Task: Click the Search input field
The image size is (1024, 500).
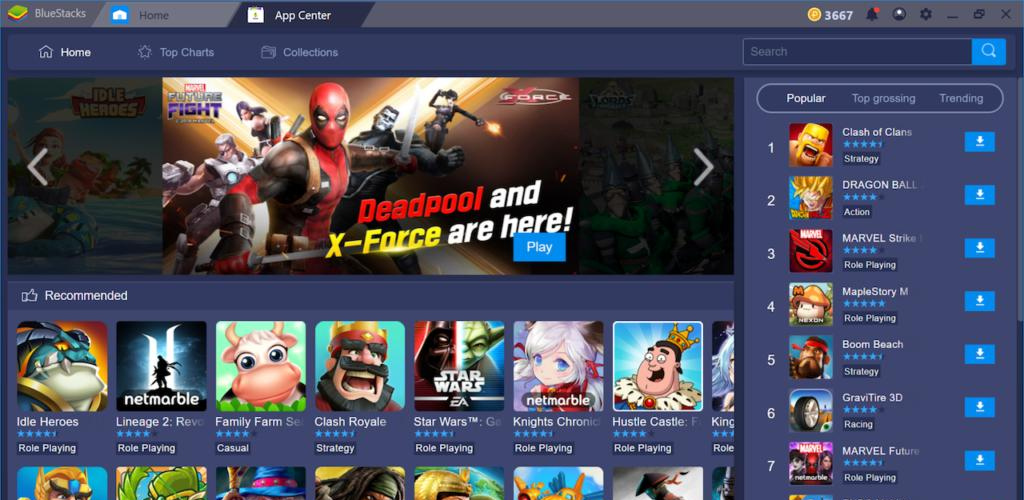Action: tap(857, 52)
